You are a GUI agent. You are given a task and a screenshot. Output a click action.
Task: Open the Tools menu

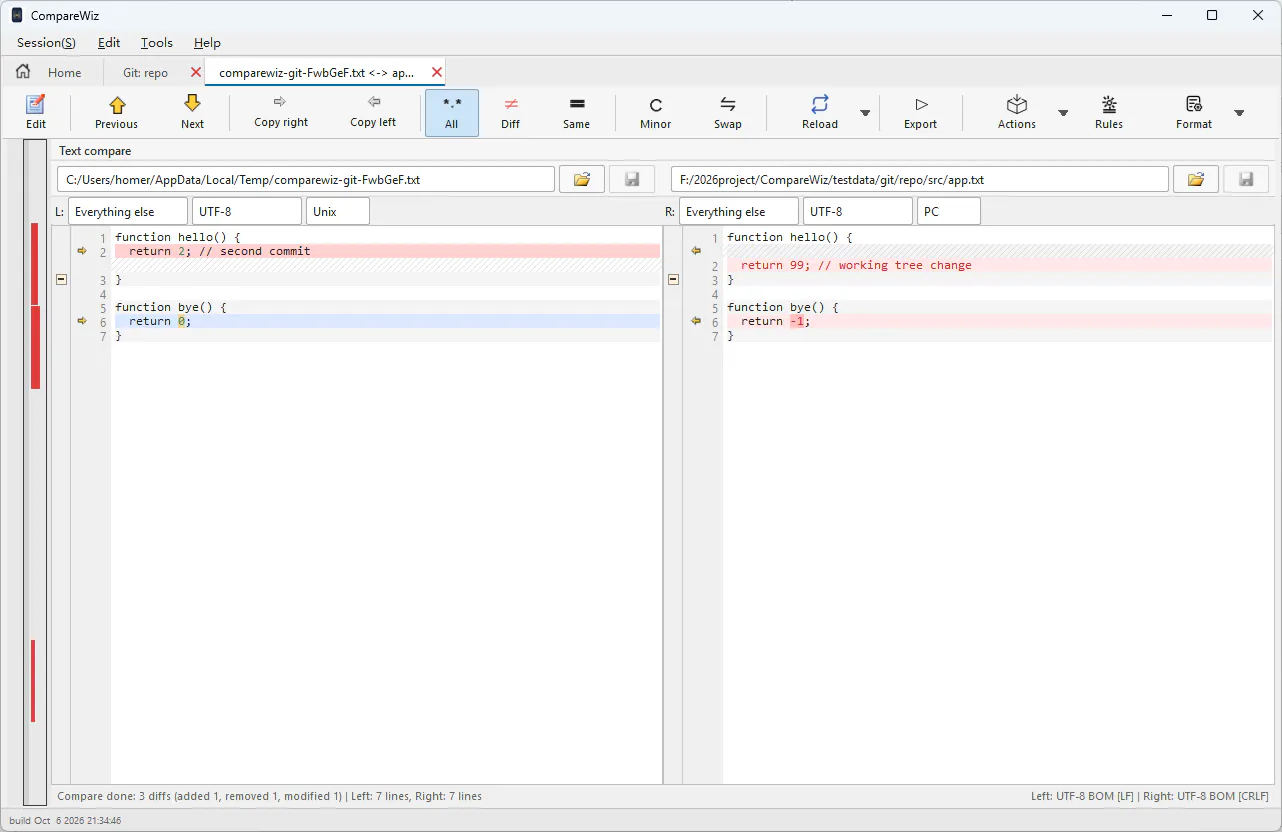pos(157,43)
